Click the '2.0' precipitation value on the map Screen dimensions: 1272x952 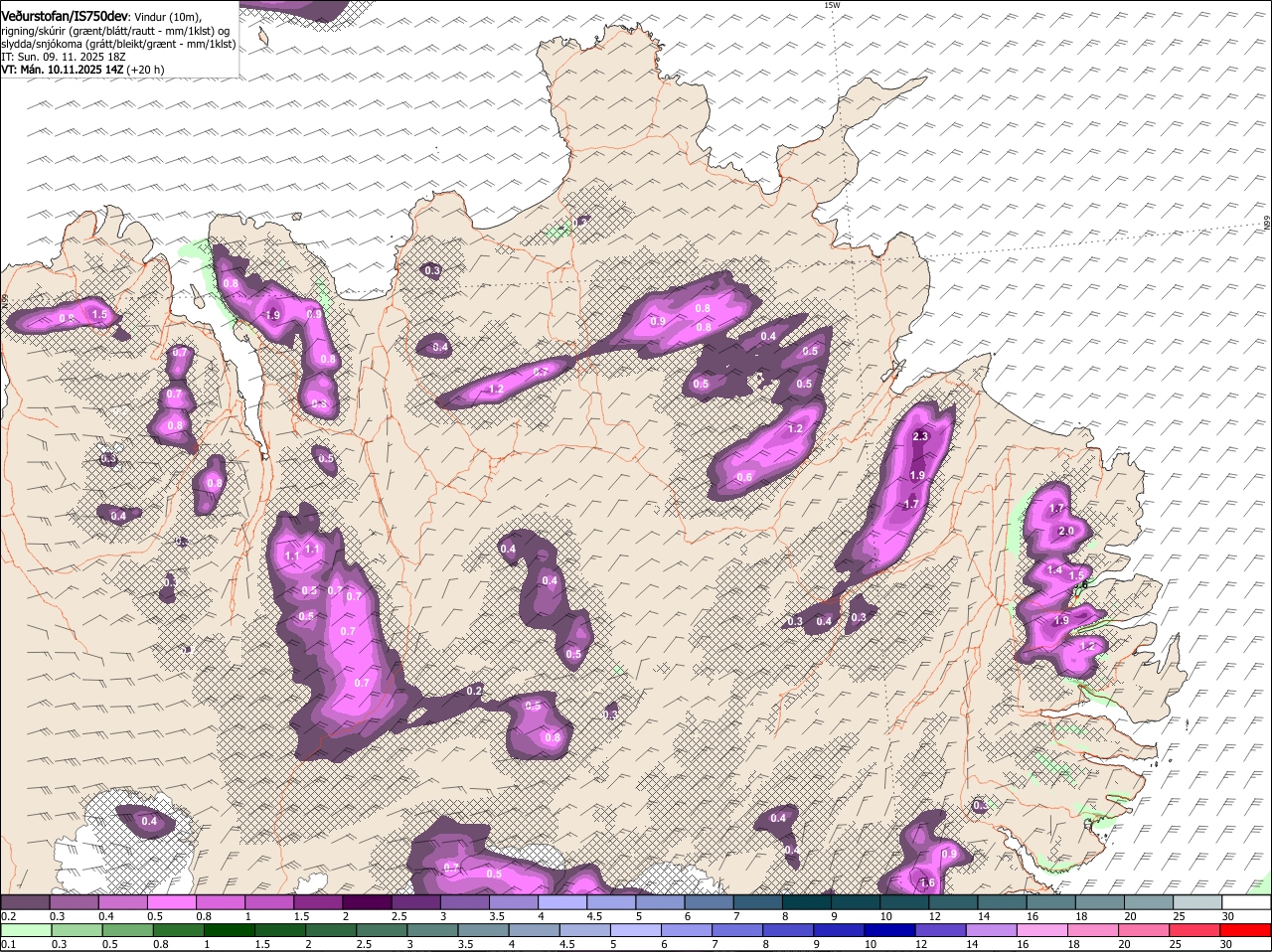coord(1066,532)
